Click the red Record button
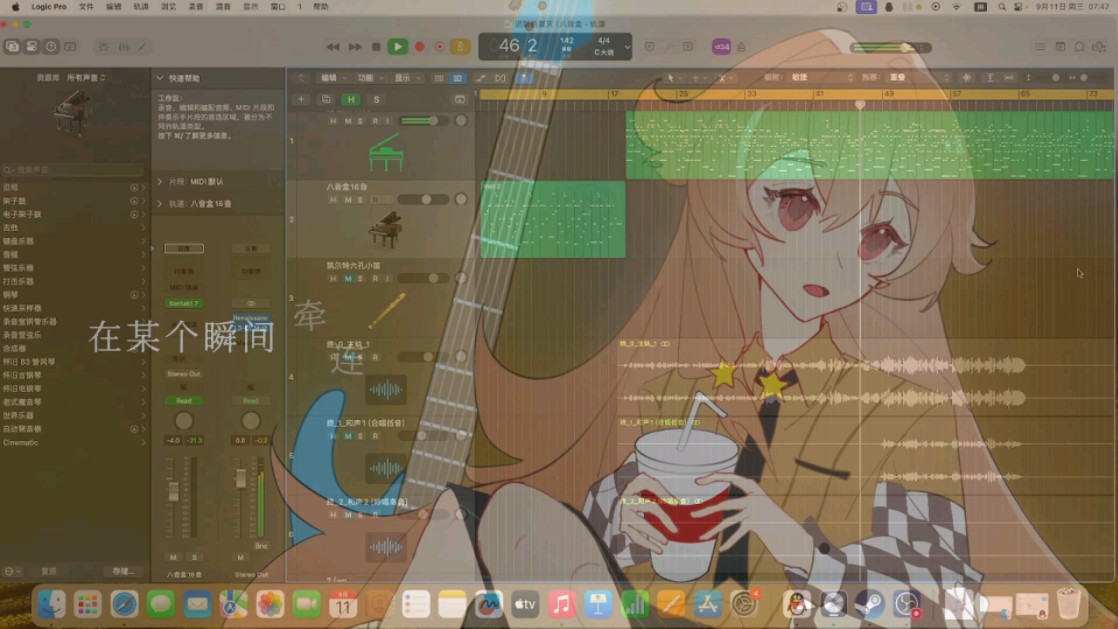1118x629 pixels. [420, 47]
